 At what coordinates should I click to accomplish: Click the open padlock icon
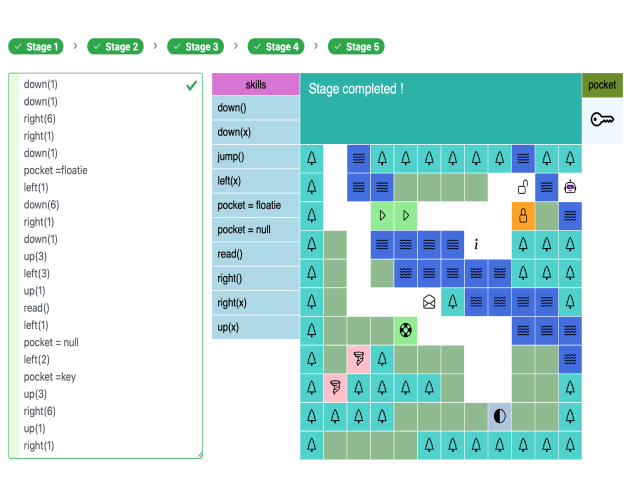(x=523, y=186)
